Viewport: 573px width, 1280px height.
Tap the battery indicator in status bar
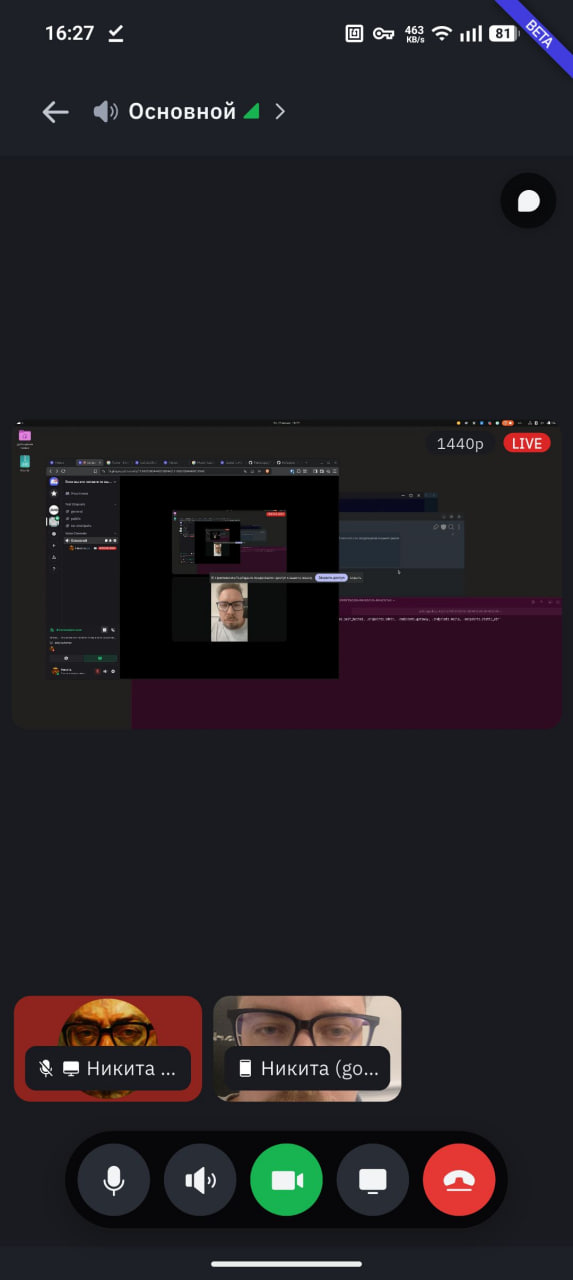pos(504,33)
